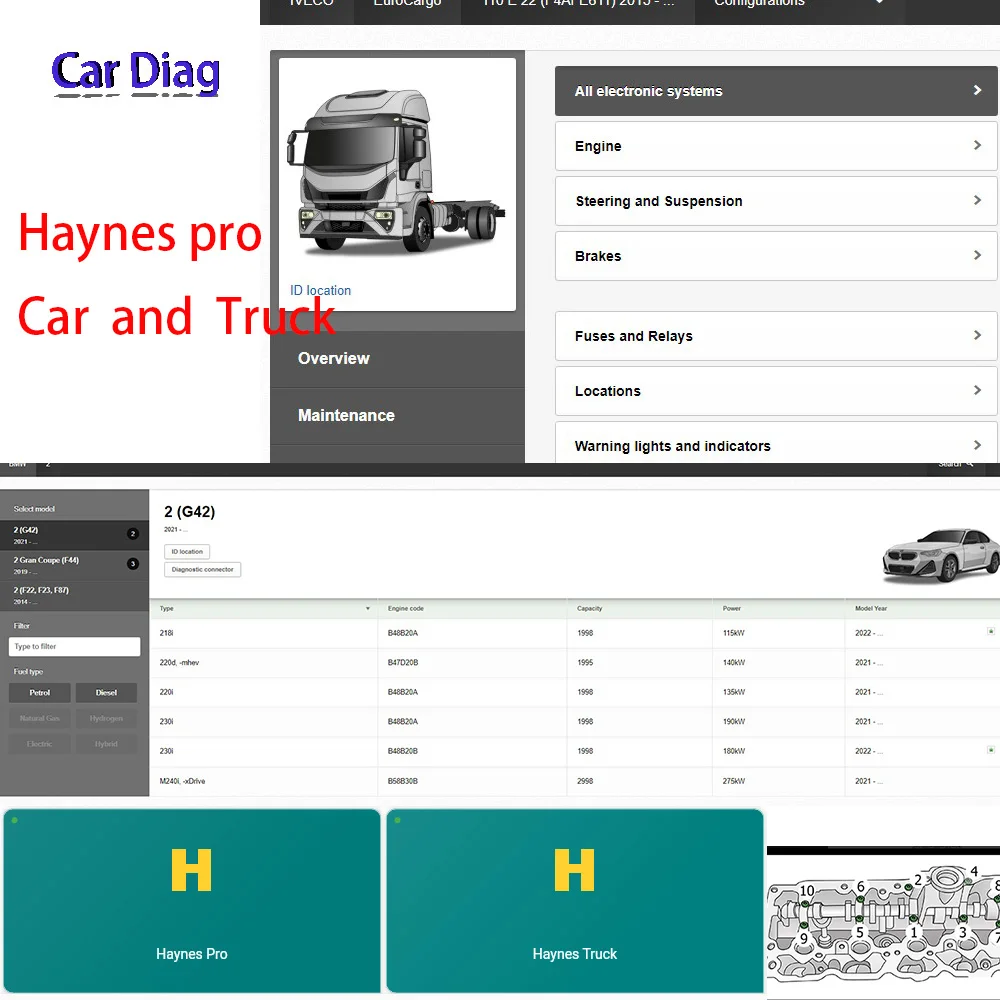The height and width of the screenshot is (1000, 1000).
Task: Click the variant count badge on 2 (G42)
Action: 133,534
